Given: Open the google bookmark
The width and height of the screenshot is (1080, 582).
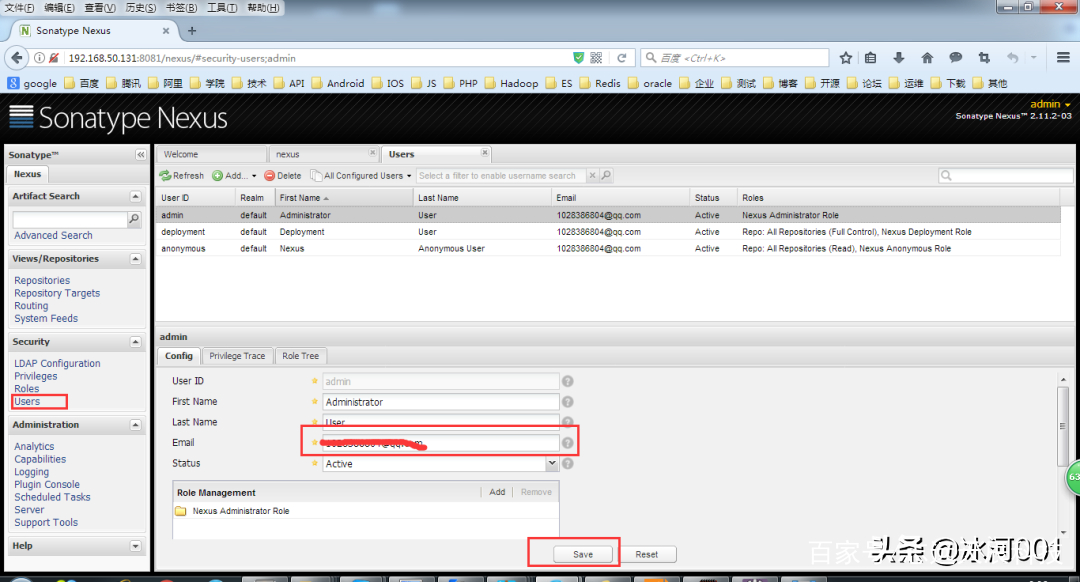Looking at the screenshot, I should pos(32,83).
